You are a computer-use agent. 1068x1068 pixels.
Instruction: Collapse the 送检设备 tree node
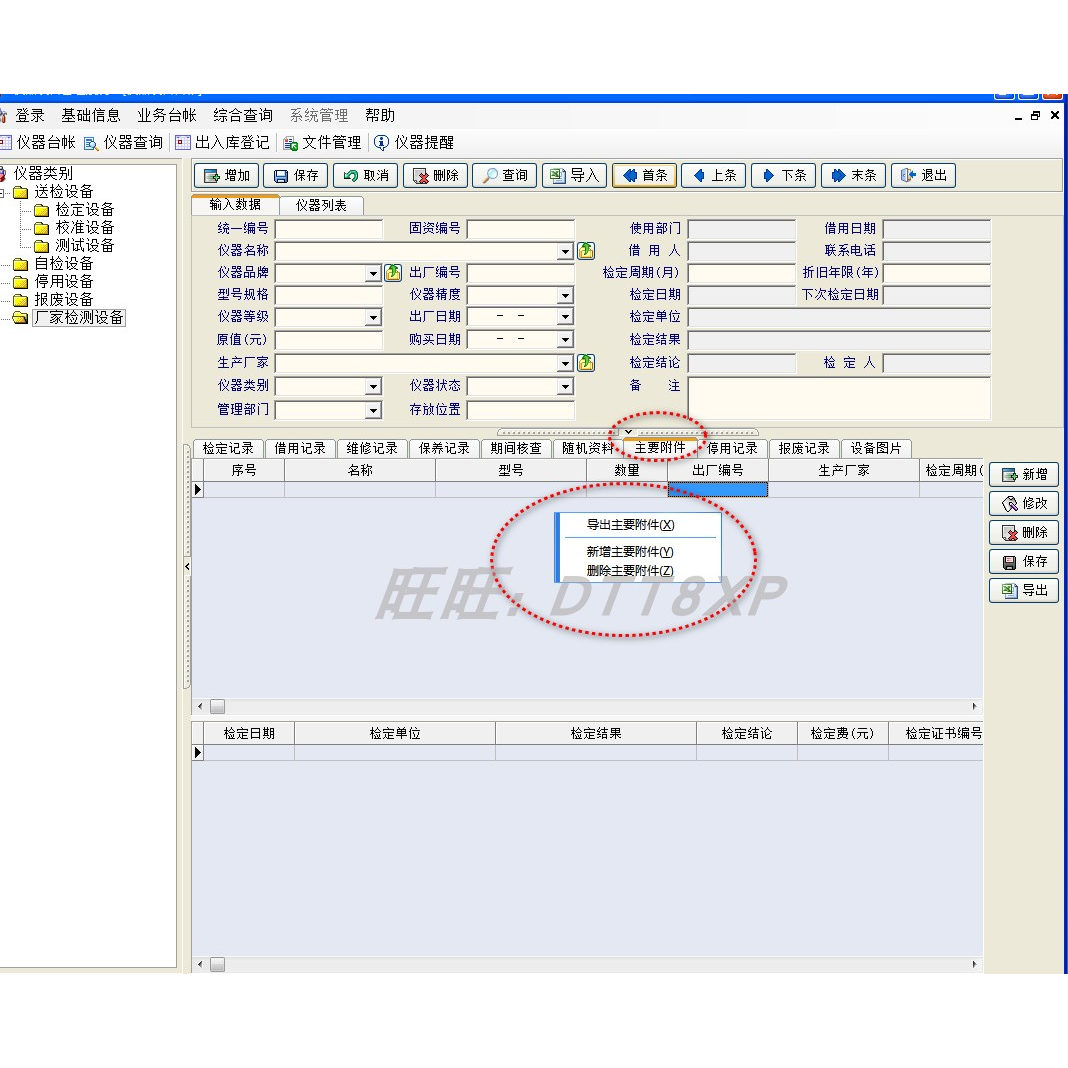[x=3, y=193]
